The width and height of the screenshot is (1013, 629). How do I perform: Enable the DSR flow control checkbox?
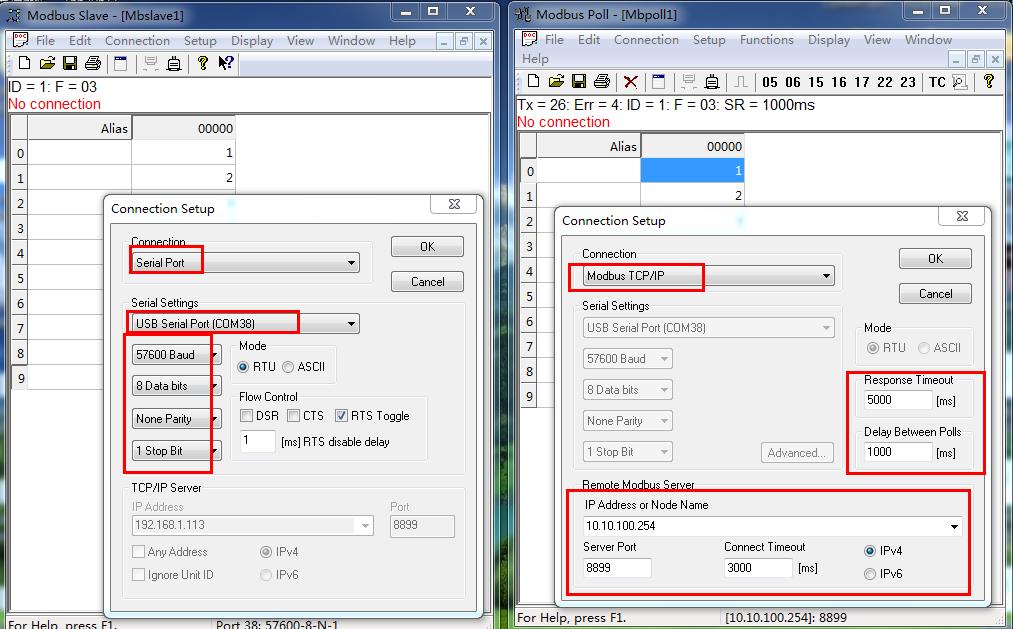click(x=247, y=416)
